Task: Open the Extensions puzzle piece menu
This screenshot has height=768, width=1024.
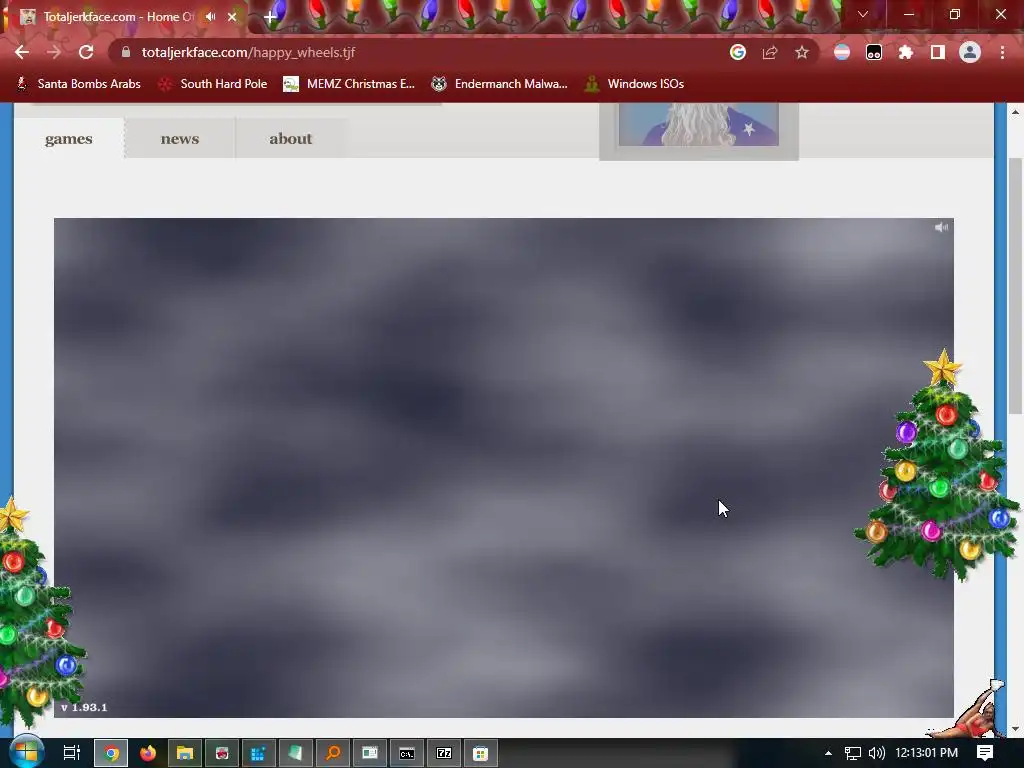Action: point(906,52)
